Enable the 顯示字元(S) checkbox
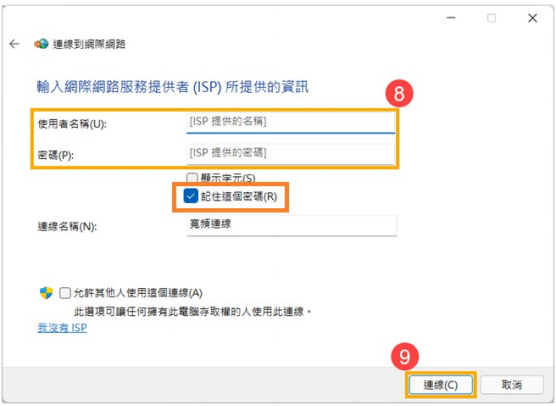This screenshot has width=556, height=406. 192,177
